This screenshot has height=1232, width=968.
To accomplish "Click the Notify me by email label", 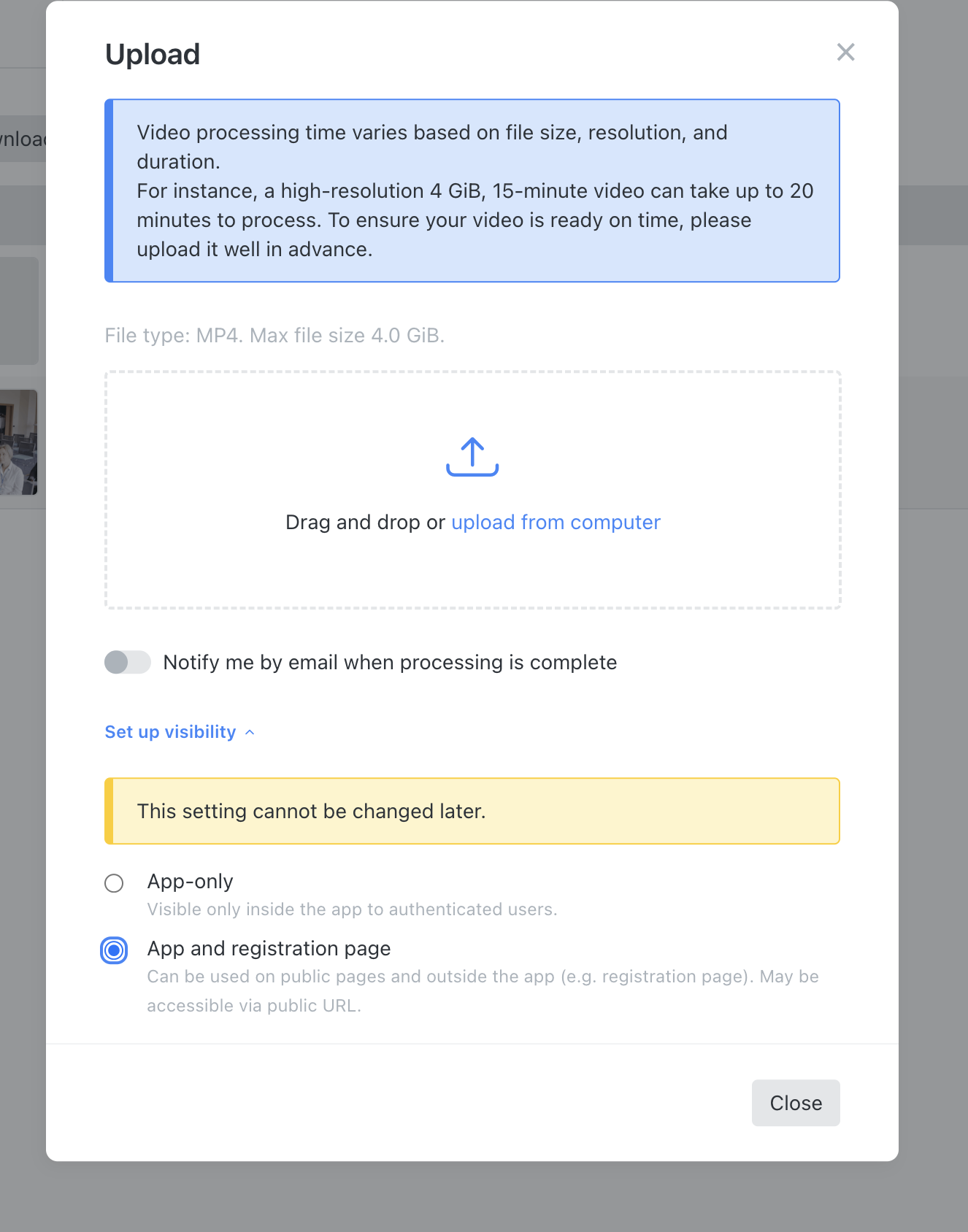I will click(390, 662).
